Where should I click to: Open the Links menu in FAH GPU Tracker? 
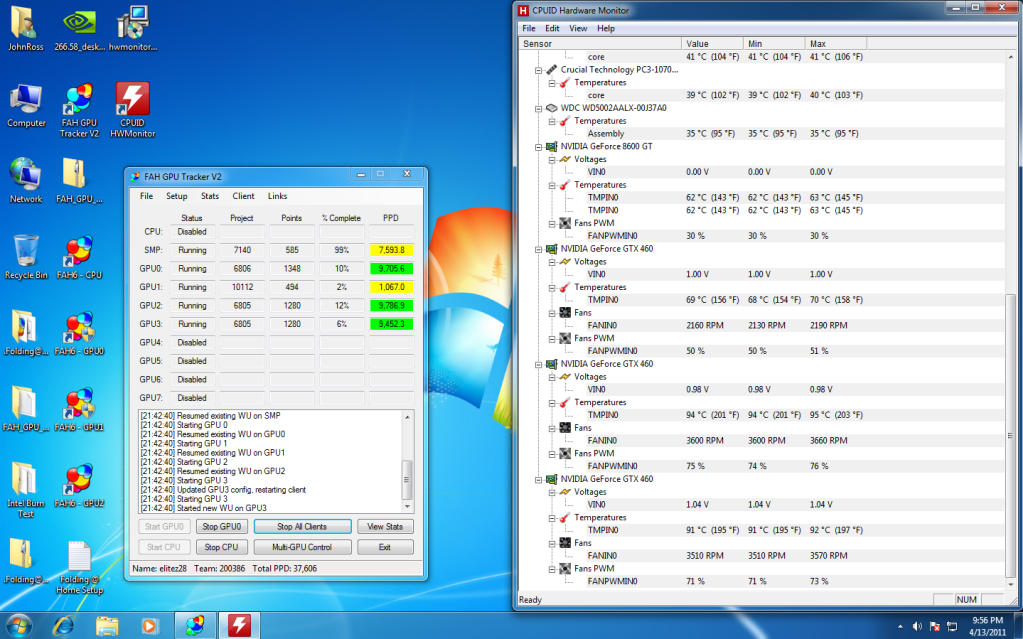[x=277, y=196]
